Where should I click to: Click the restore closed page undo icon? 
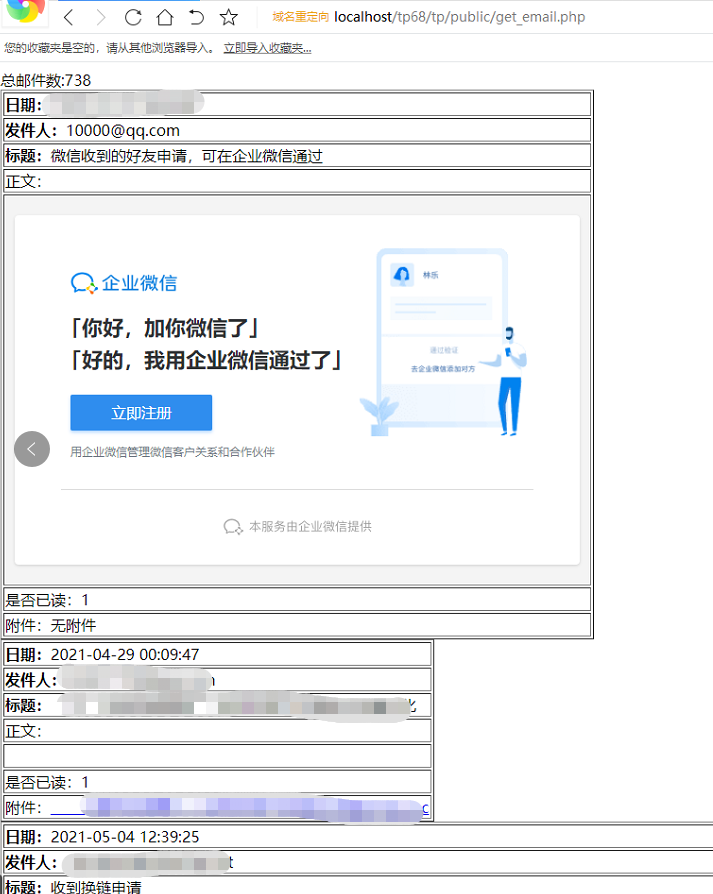click(x=196, y=17)
